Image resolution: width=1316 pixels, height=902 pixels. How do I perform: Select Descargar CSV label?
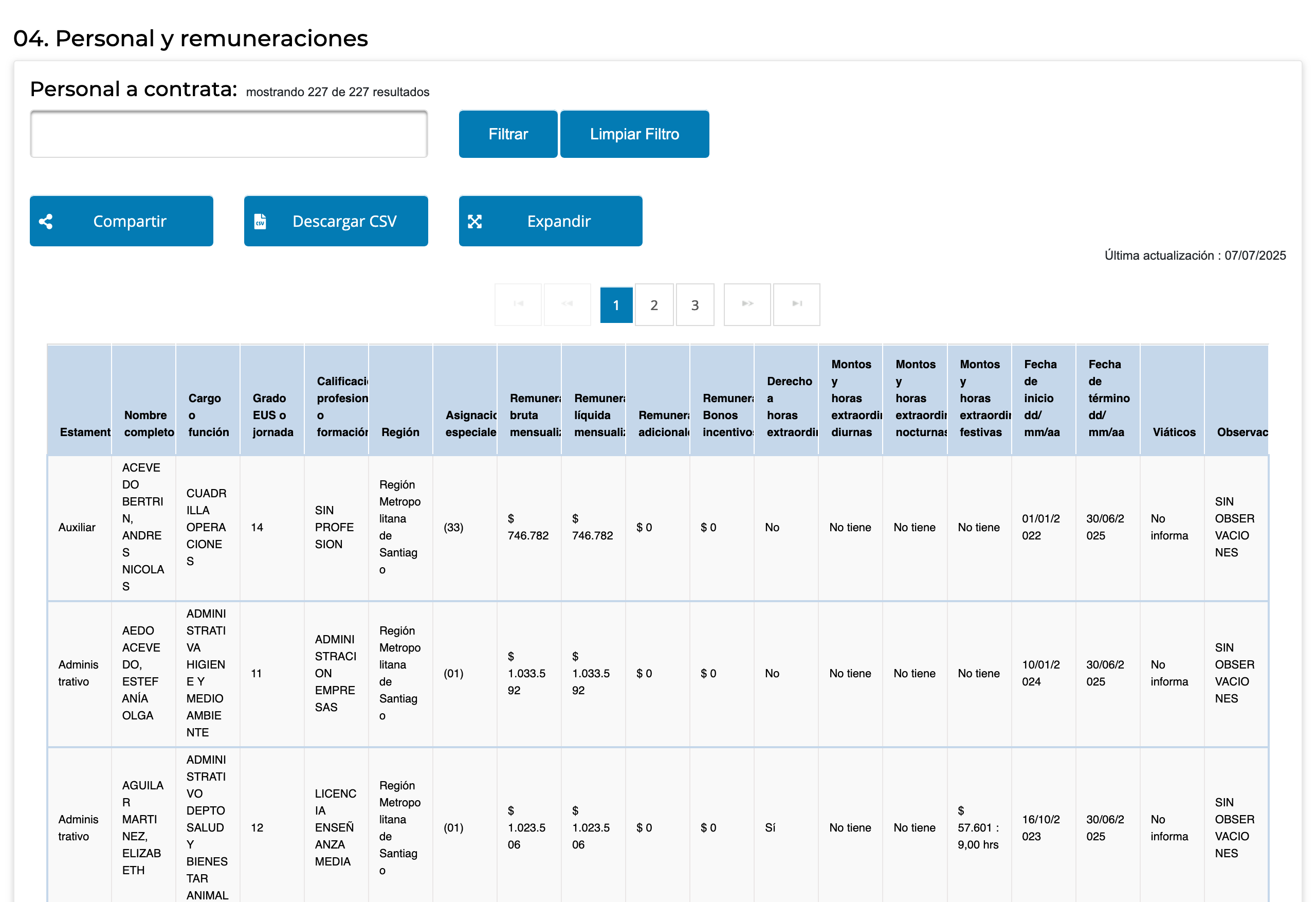(344, 222)
